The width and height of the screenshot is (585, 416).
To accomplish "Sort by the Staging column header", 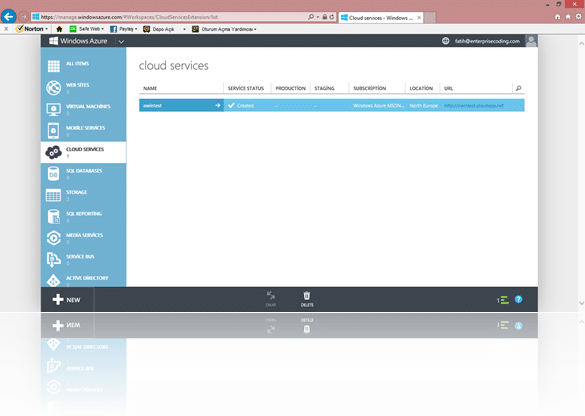I will [x=324, y=88].
